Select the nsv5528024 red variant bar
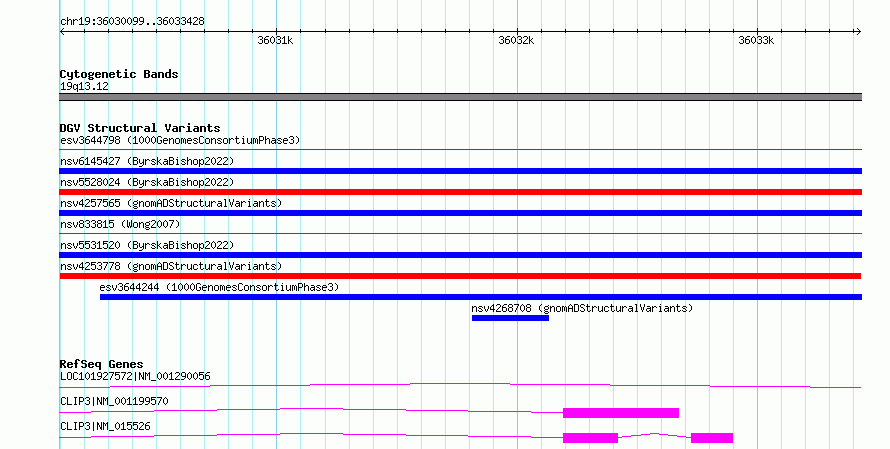890x449 pixels. 460,192
